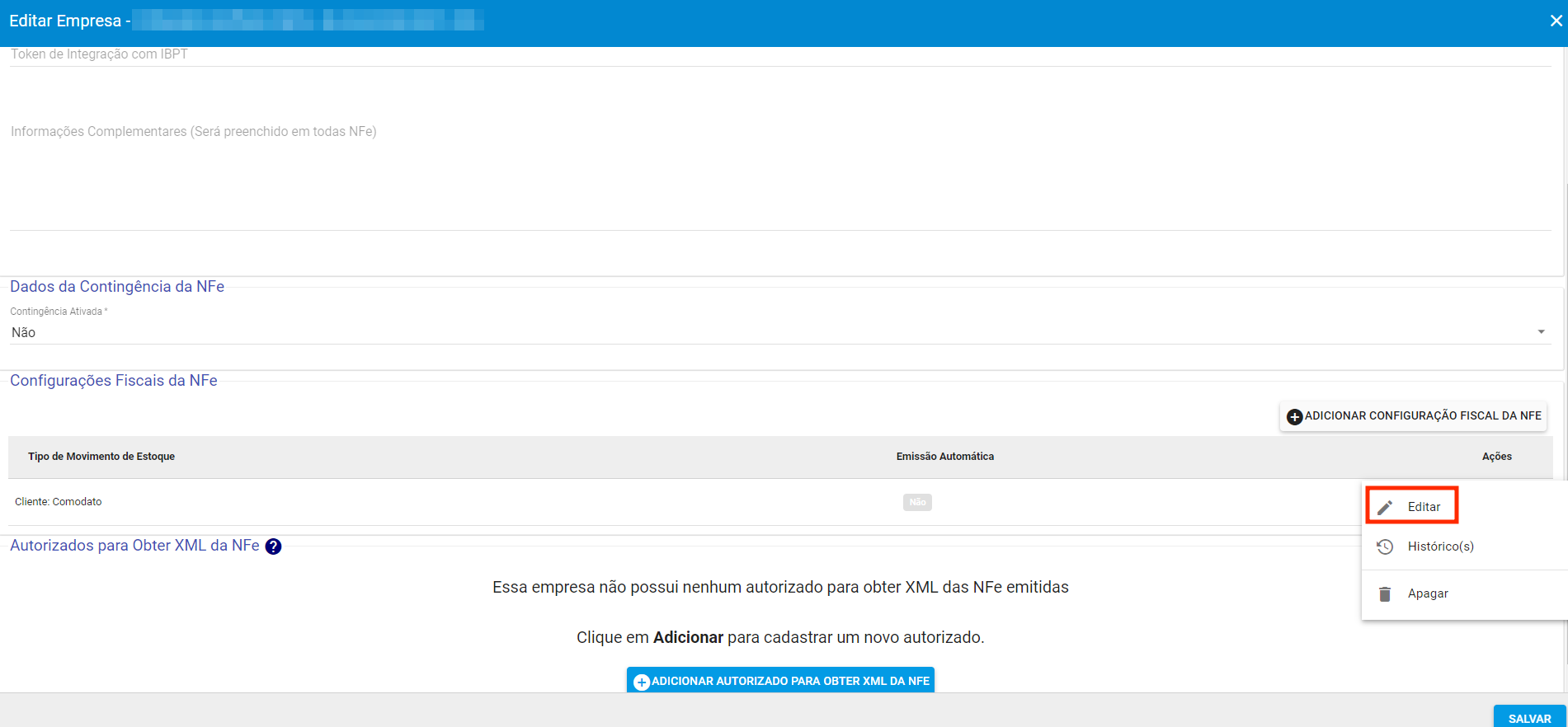The height and width of the screenshot is (727, 1568).
Task: Click the Ações column header
Action: tap(1497, 457)
